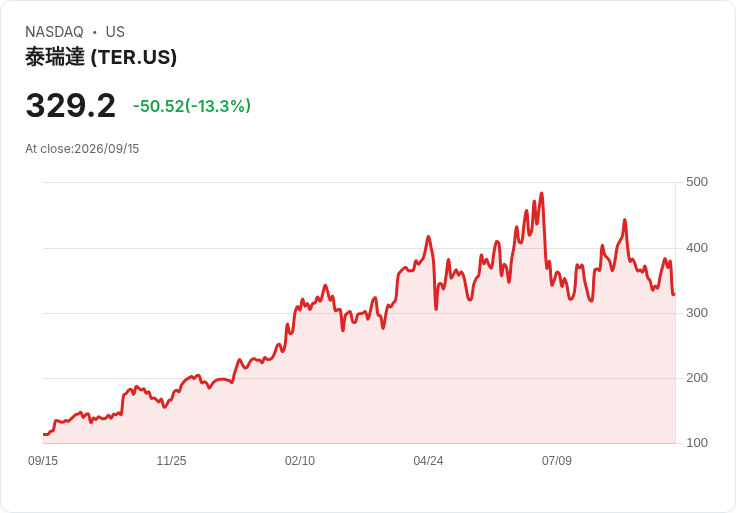Click the 100 y-axis price label

click(x=697, y=443)
